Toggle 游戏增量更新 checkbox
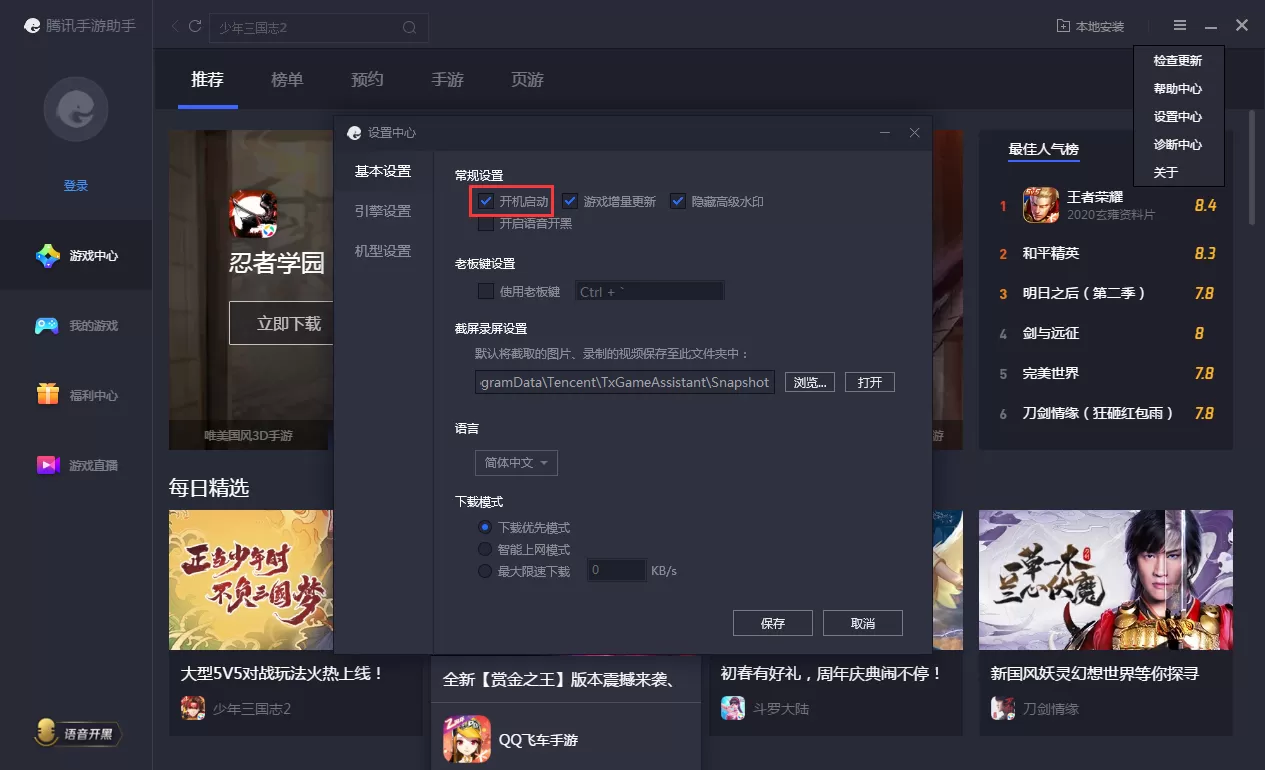This screenshot has height=770, width=1265. point(570,201)
